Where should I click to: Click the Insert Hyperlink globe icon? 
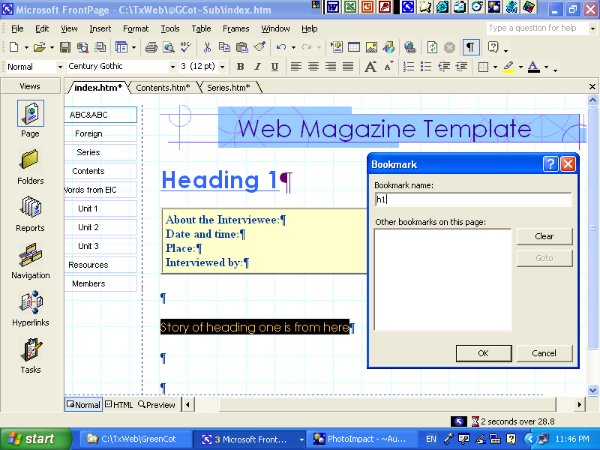click(410, 47)
